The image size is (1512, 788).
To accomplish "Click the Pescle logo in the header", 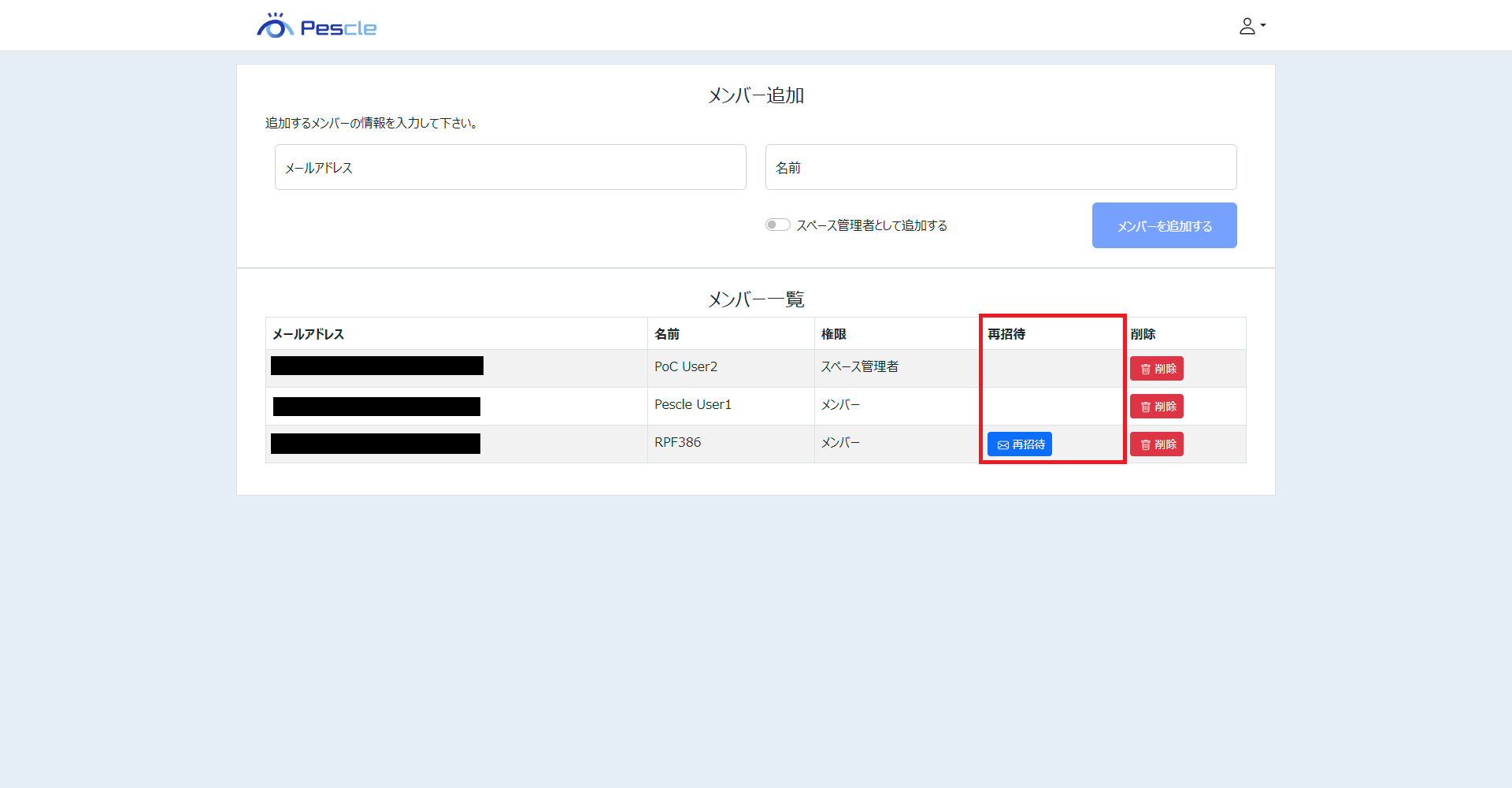I will pyautogui.click(x=317, y=27).
